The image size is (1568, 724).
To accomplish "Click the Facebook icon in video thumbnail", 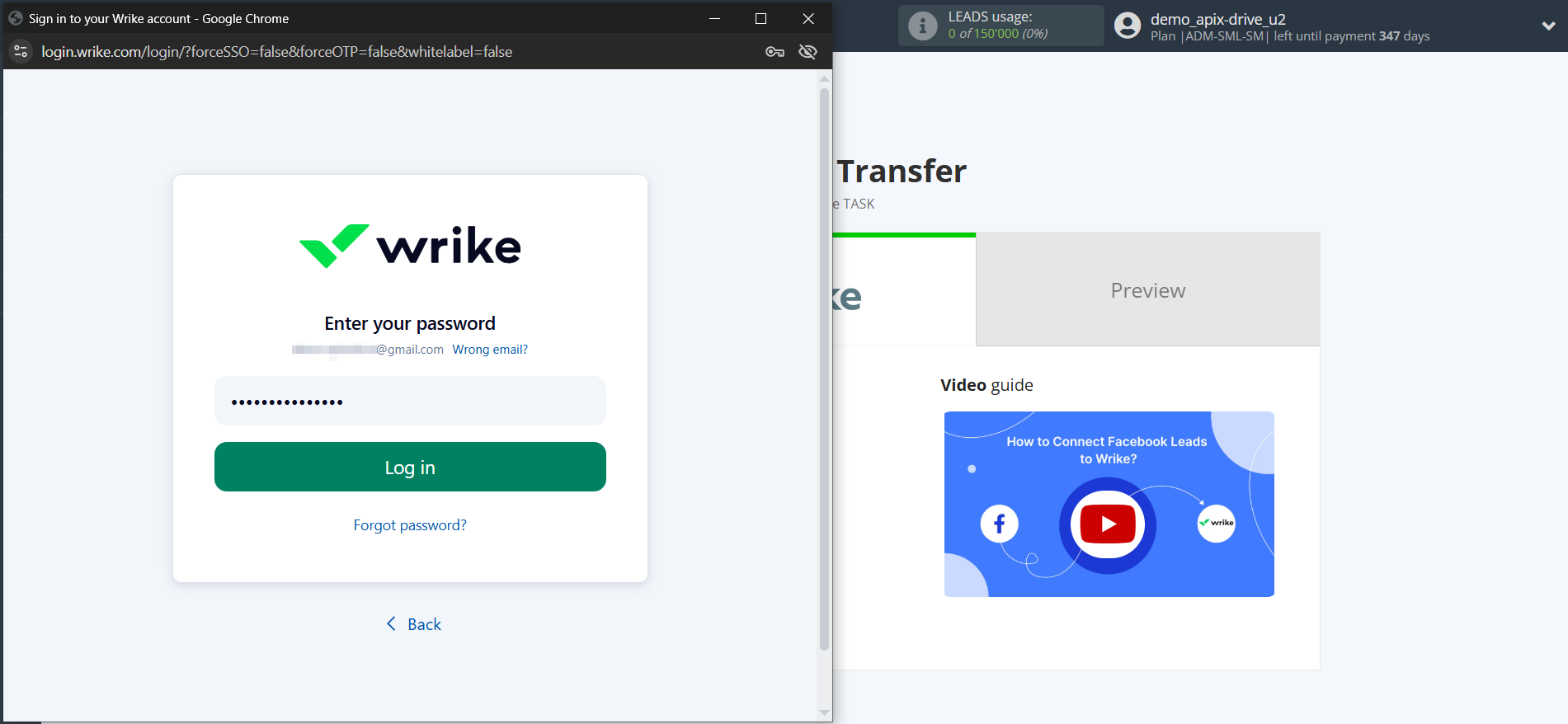I will point(999,524).
